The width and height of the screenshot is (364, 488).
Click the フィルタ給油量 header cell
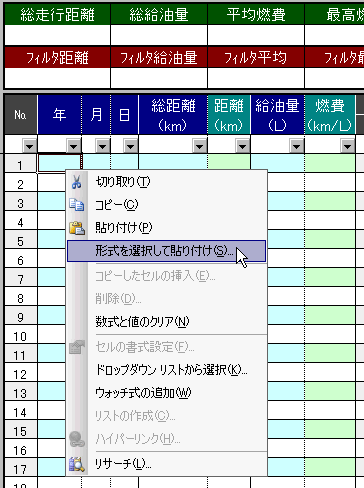click(159, 58)
